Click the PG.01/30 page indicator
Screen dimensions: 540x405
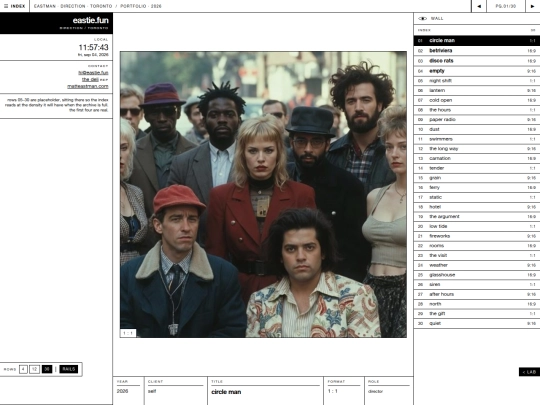(x=506, y=6)
